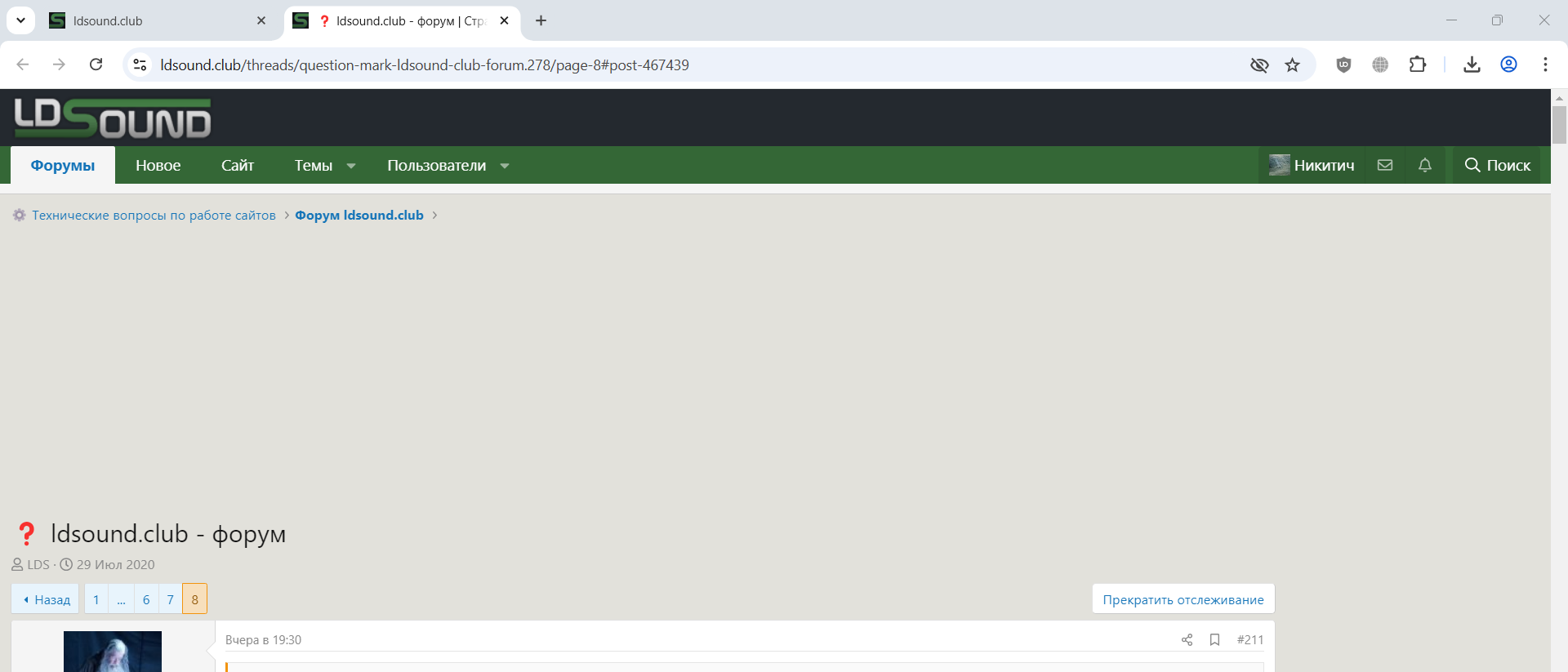The image size is (1568, 672).
Task: Open browser downloads
Action: 1472,65
